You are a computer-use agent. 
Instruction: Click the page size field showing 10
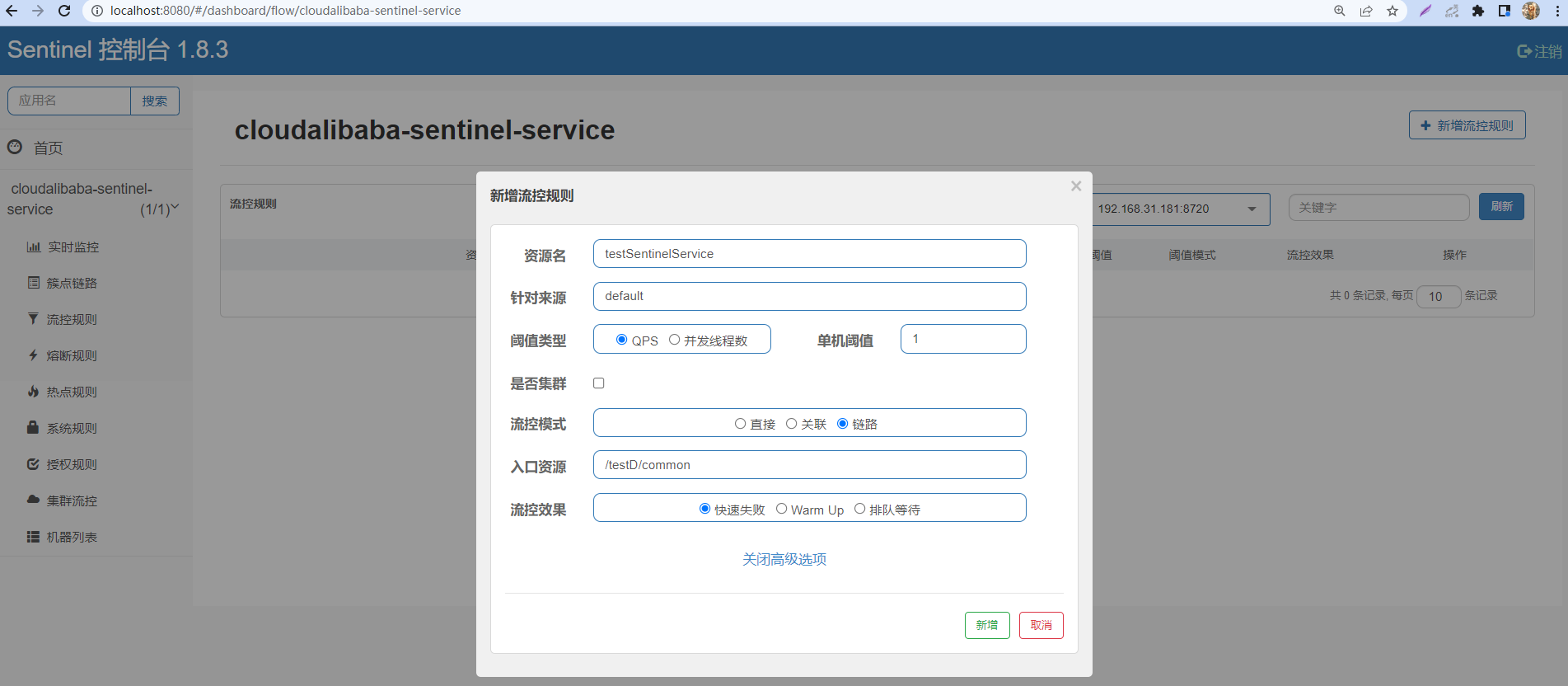[x=1439, y=296]
